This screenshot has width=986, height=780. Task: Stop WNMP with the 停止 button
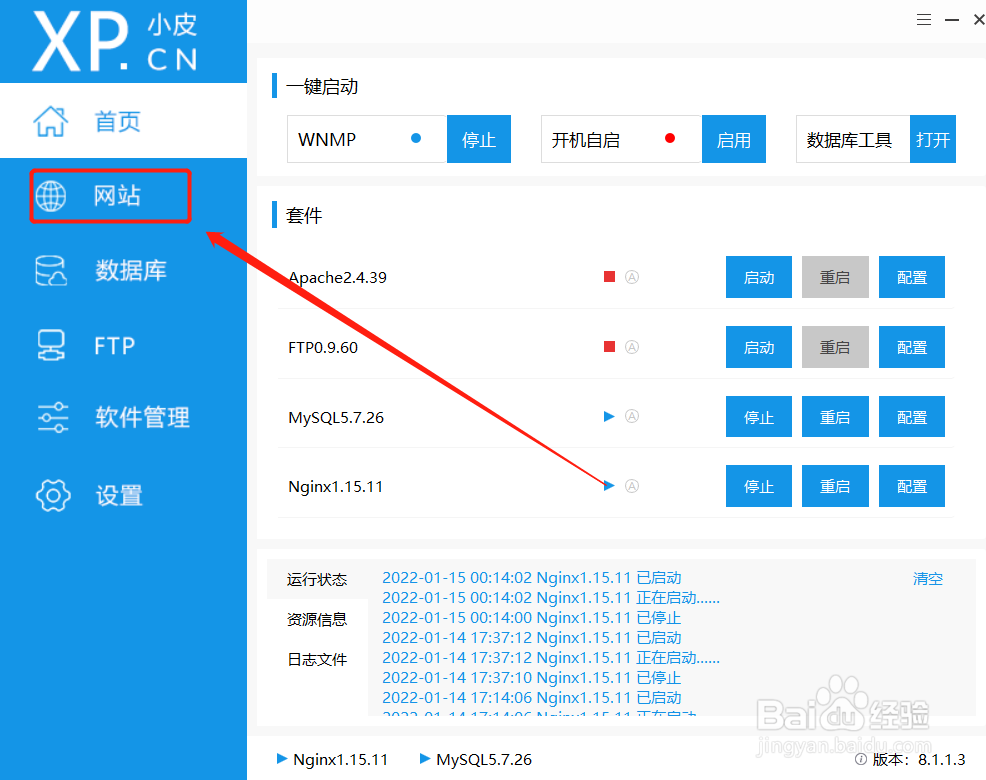click(x=479, y=139)
